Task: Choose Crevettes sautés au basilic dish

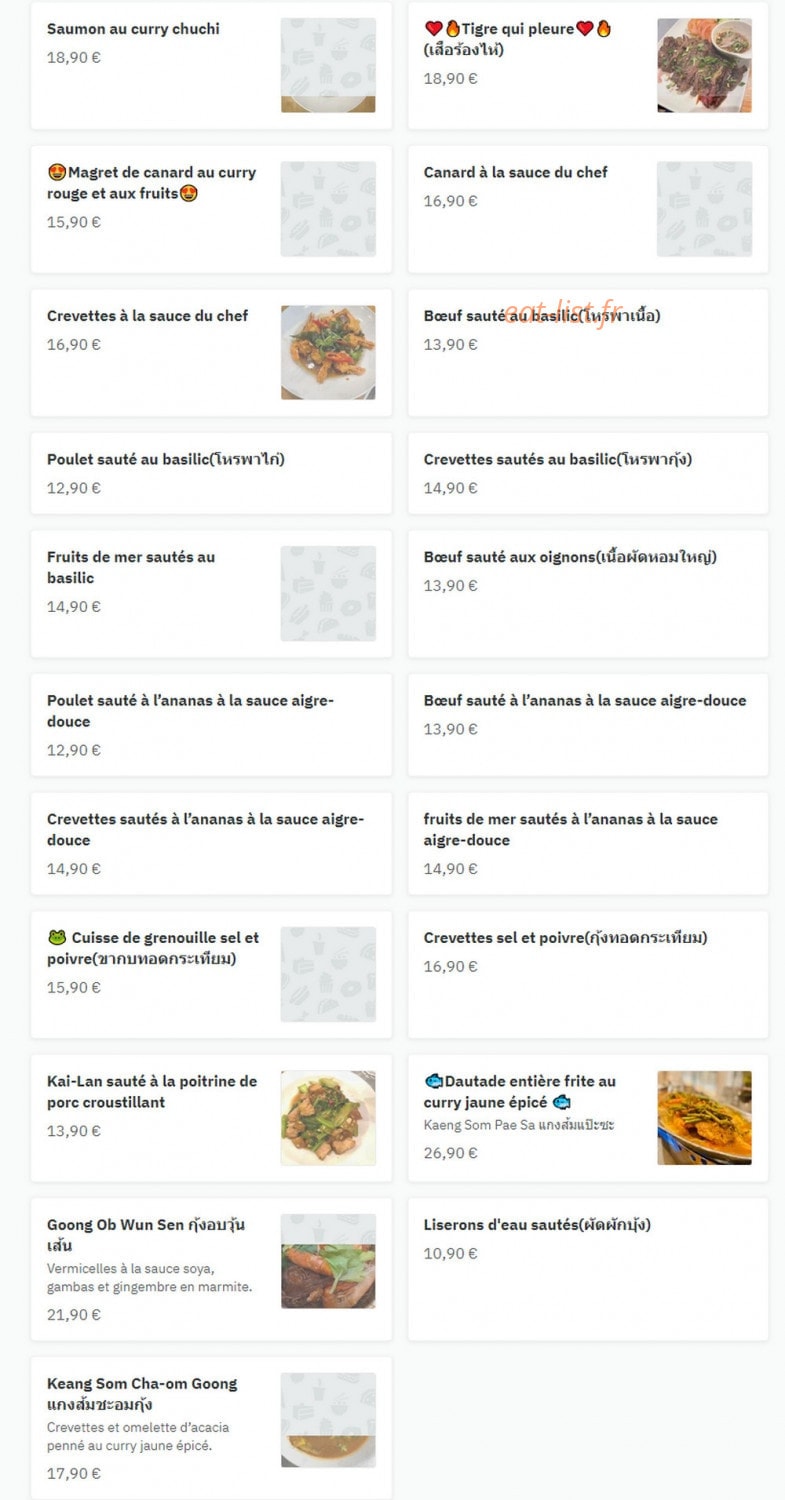Action: coord(588,473)
